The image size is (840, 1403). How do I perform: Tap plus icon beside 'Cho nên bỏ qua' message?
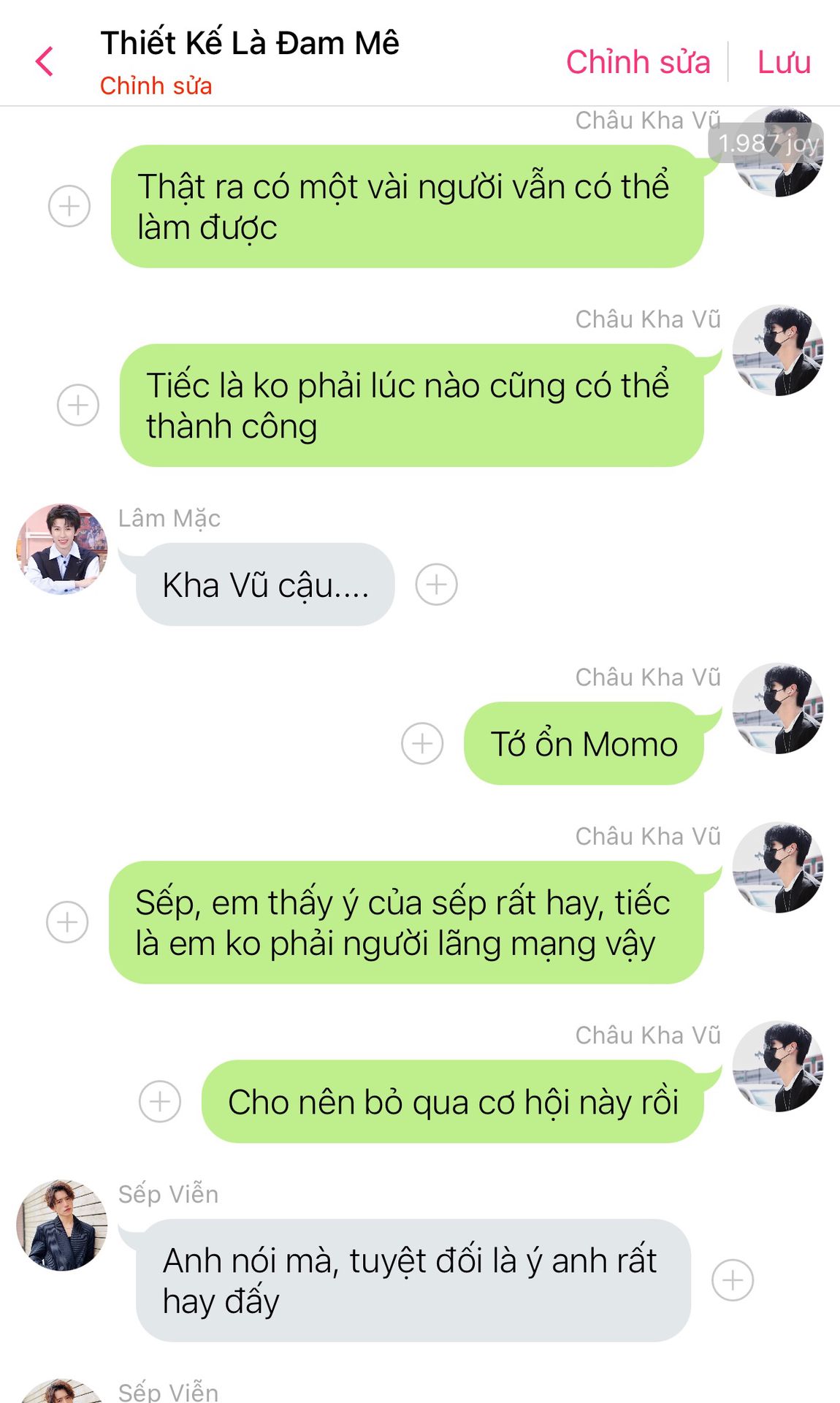[x=160, y=1101]
